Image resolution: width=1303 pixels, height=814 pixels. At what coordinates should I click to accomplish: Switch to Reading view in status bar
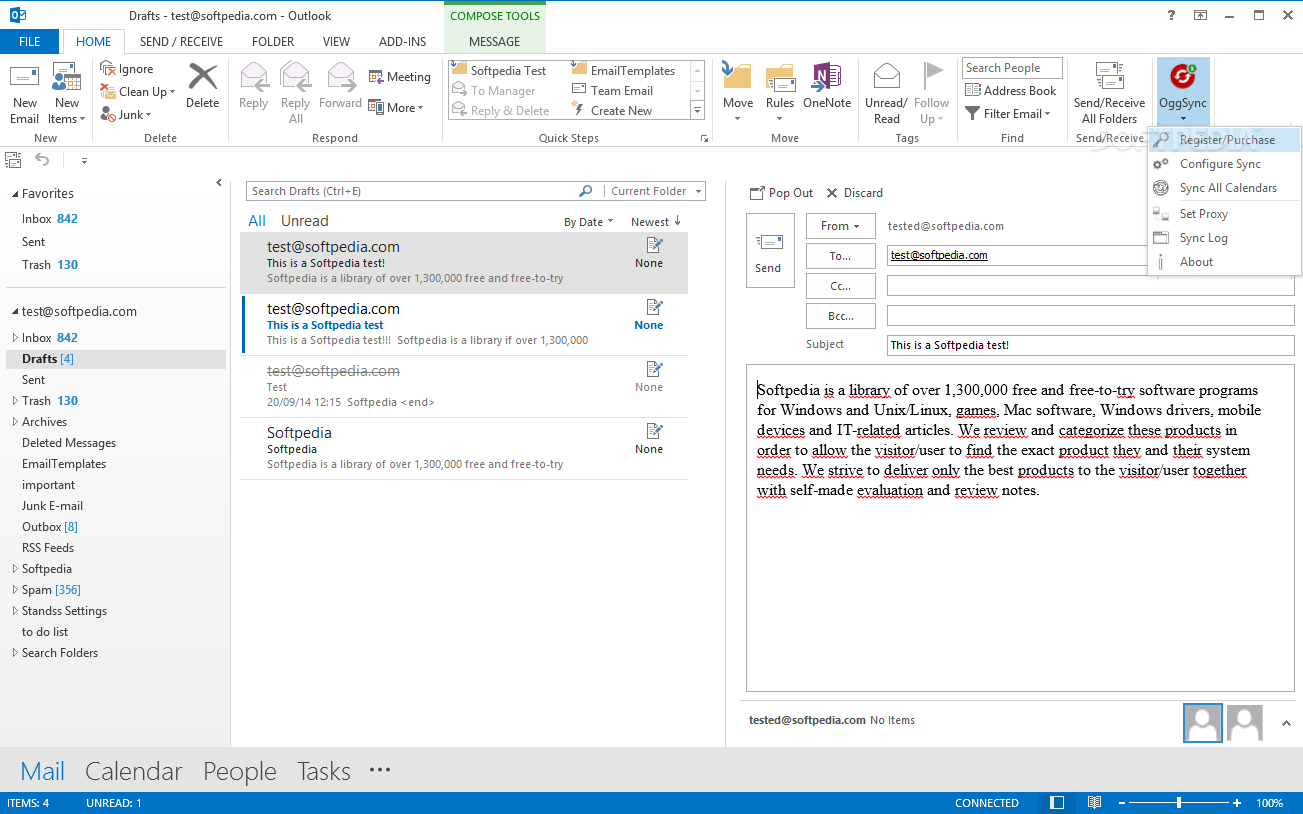click(1095, 802)
